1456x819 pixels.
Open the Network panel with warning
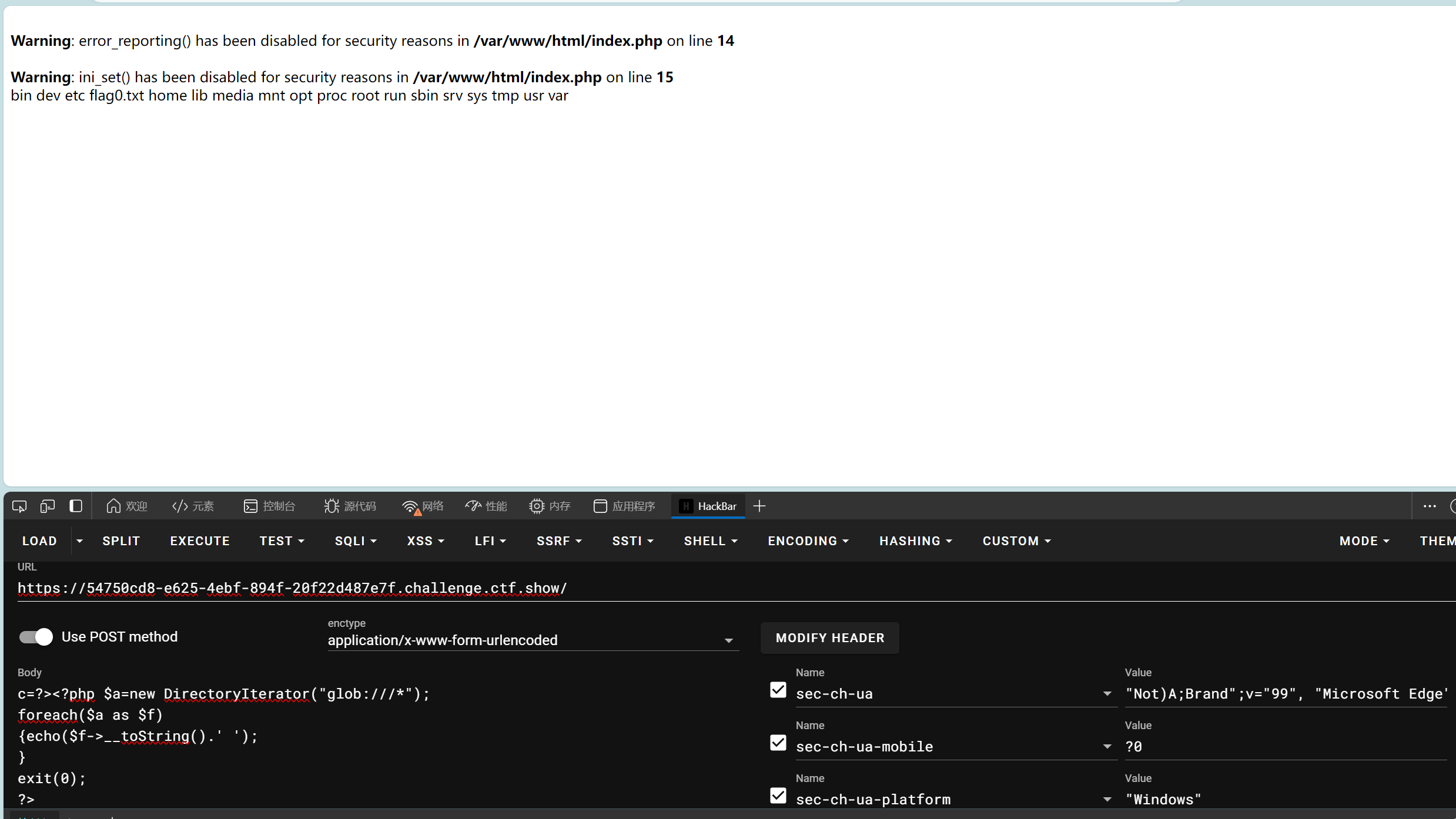pyautogui.click(x=423, y=506)
